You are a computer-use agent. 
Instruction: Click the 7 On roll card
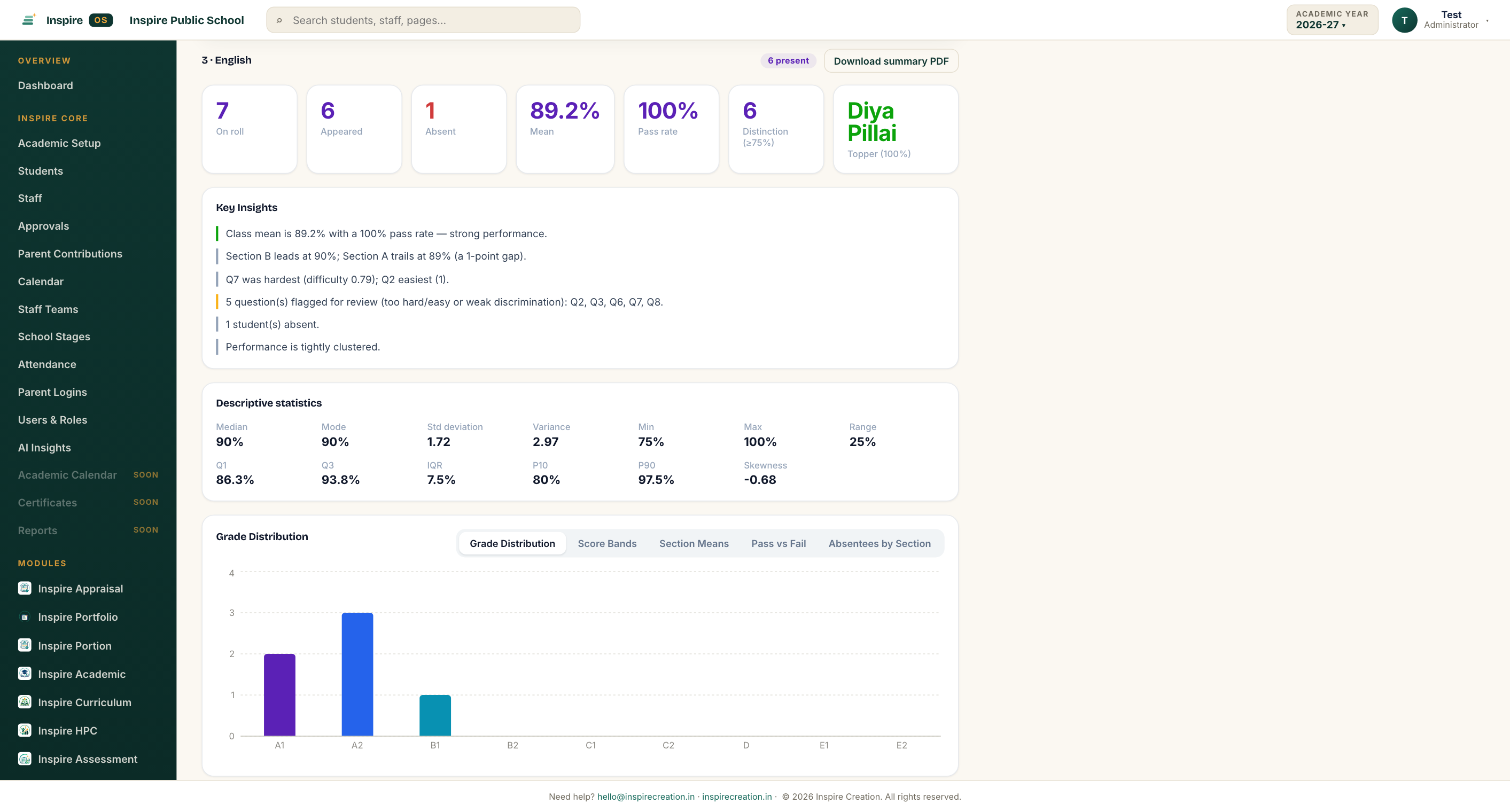[x=250, y=129]
